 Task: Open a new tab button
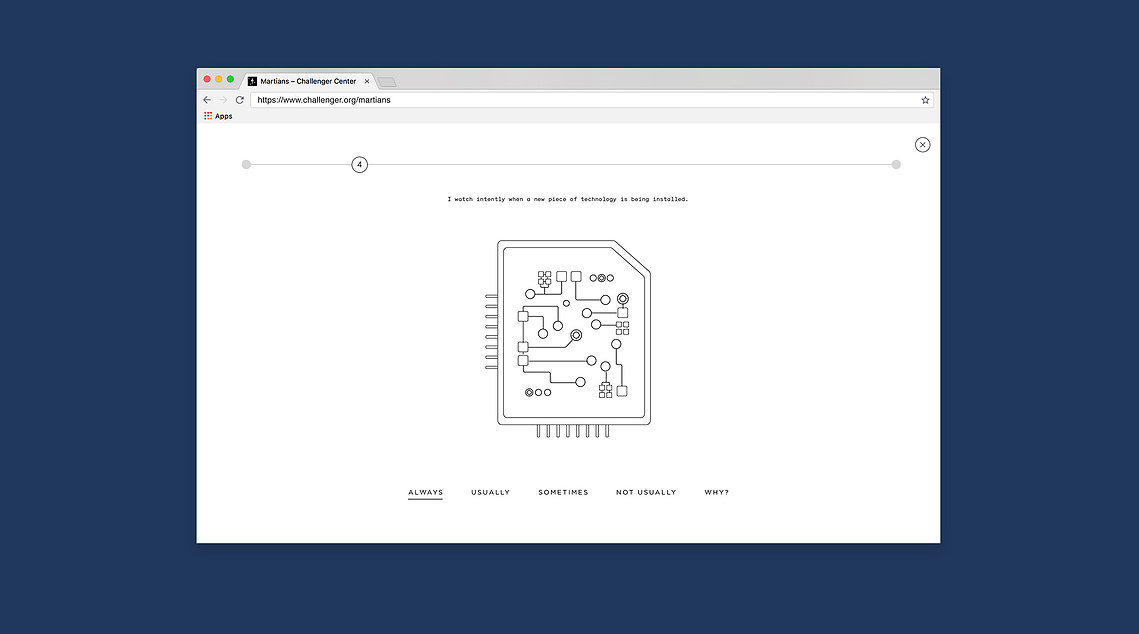(x=386, y=82)
